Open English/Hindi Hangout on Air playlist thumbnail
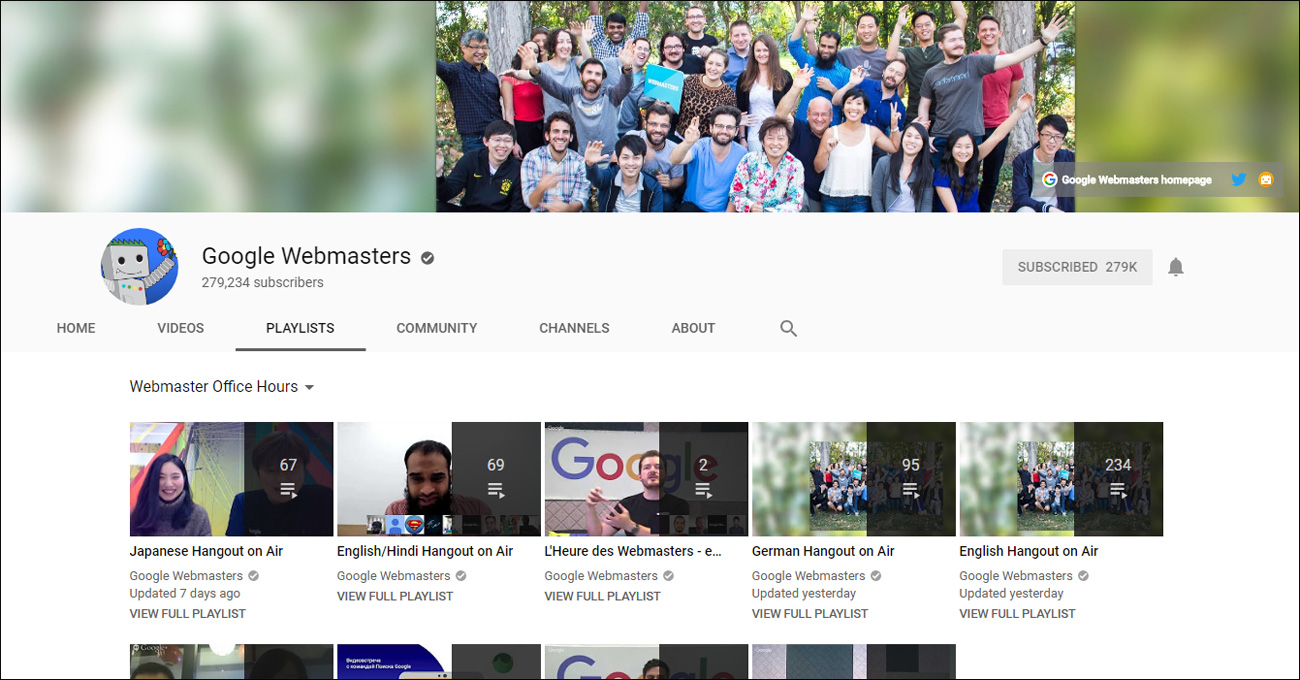The image size is (1300, 680). 439,479
